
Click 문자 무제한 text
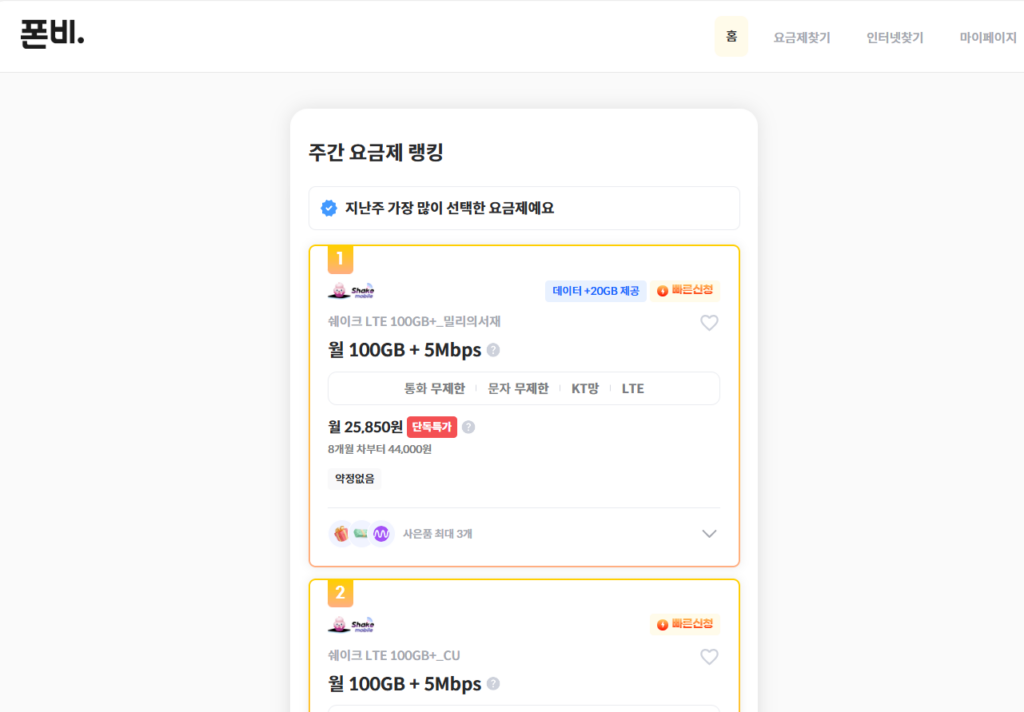tap(518, 389)
